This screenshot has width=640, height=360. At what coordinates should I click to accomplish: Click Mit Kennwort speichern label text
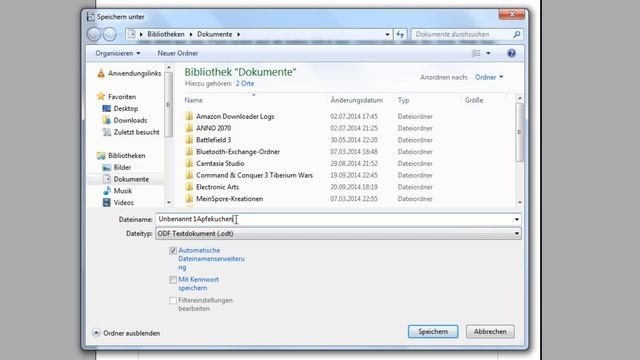[198, 284]
